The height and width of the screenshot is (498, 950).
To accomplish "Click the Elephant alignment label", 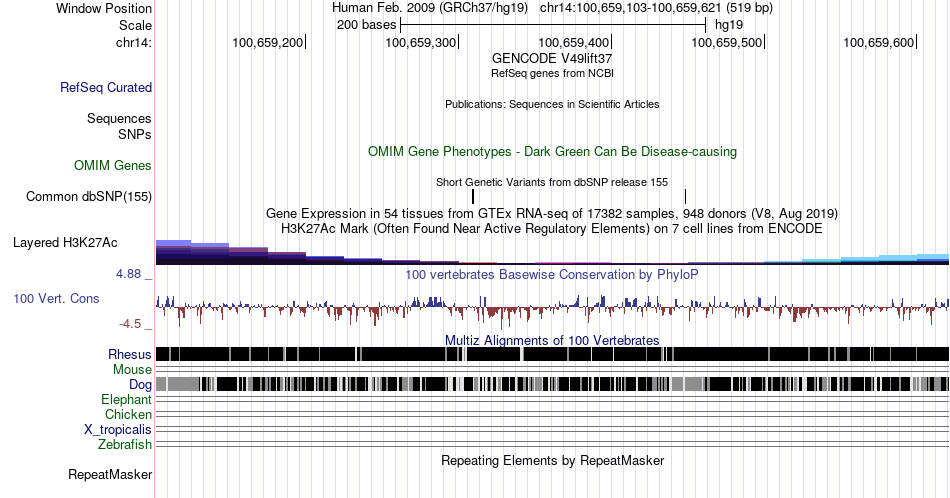I will pos(127,399).
